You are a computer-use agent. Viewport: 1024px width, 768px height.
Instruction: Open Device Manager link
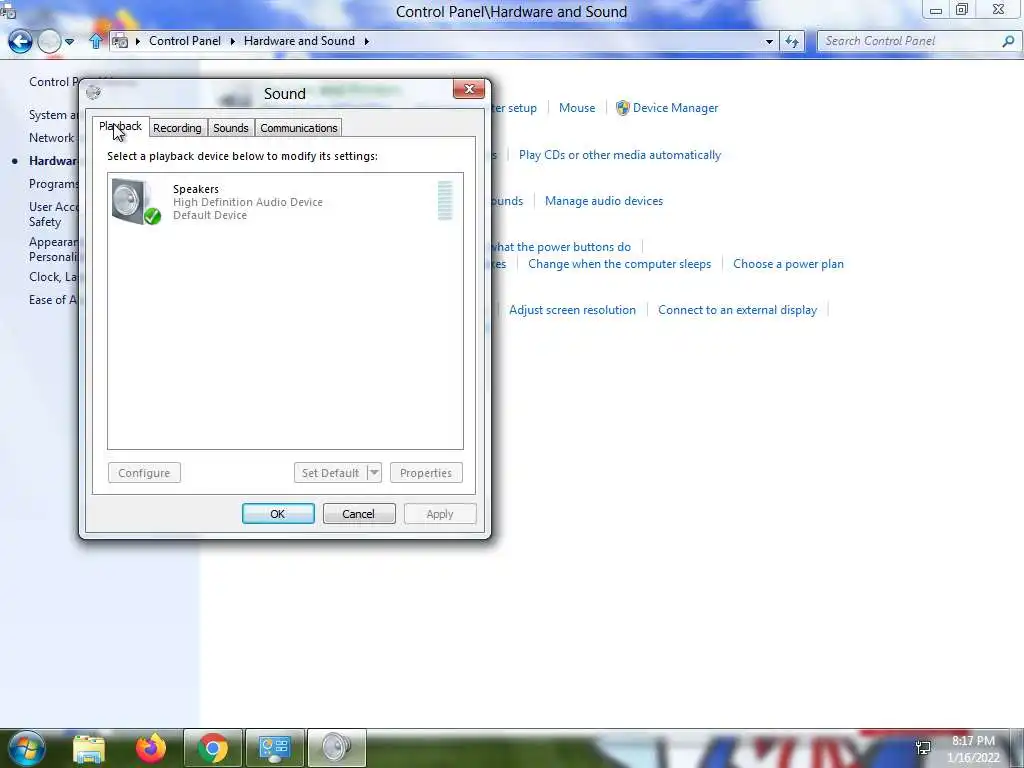click(x=675, y=108)
